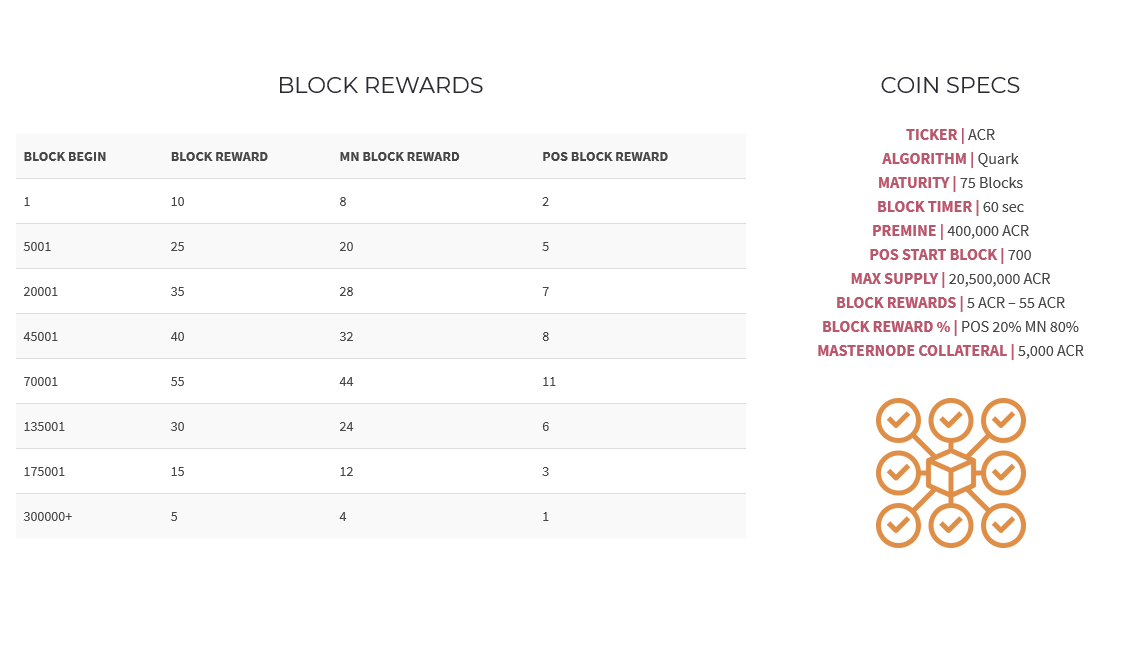Click the bottom-center checkmark circle icon

click(x=951, y=526)
